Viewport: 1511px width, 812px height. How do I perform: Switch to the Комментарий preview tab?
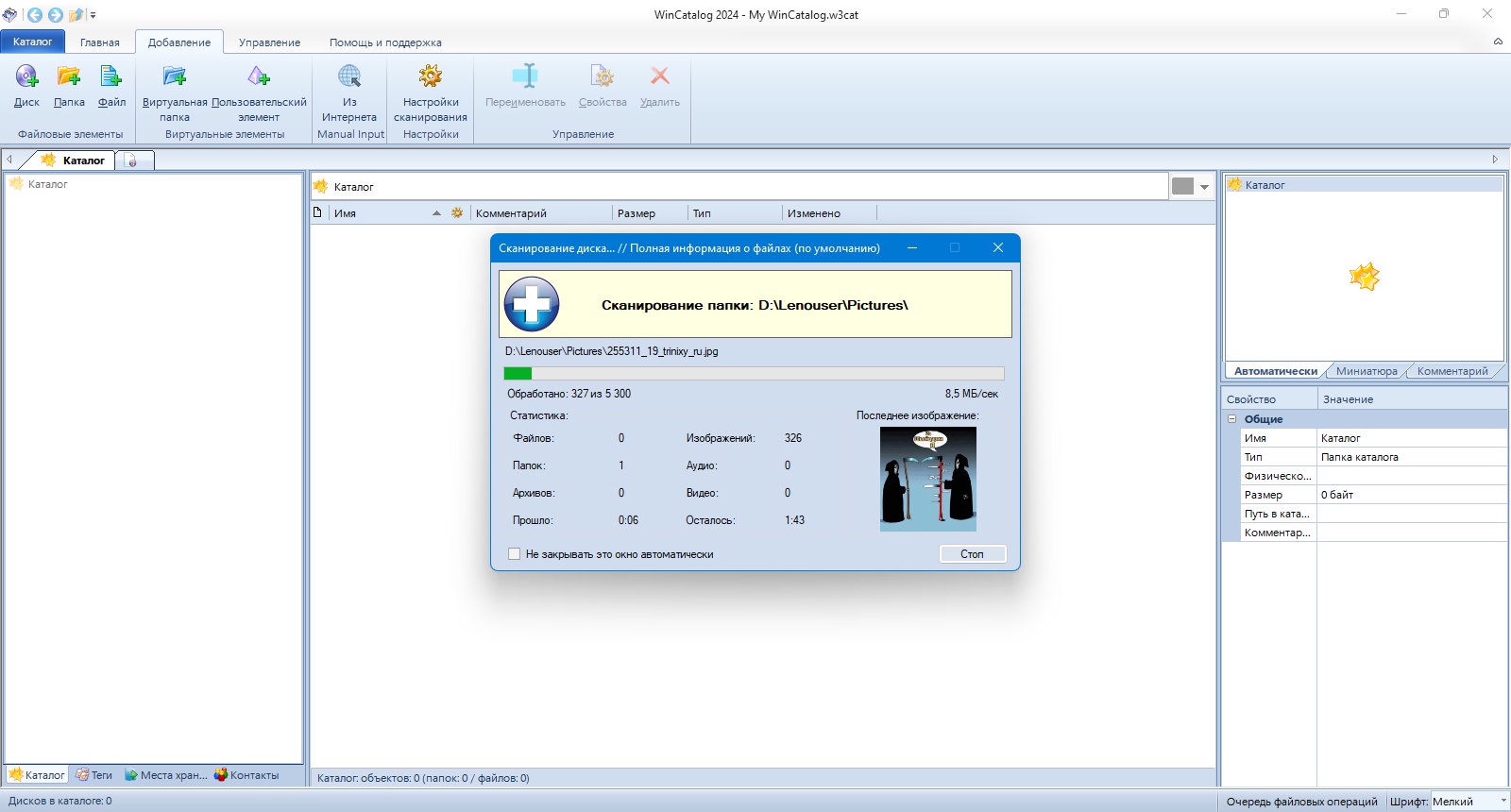(x=1452, y=371)
